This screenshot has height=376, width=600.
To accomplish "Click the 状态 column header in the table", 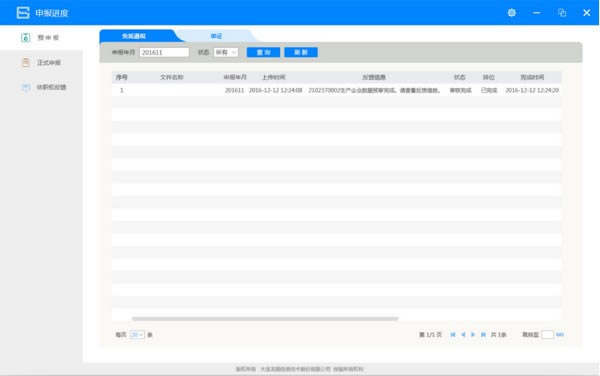I will coord(460,77).
